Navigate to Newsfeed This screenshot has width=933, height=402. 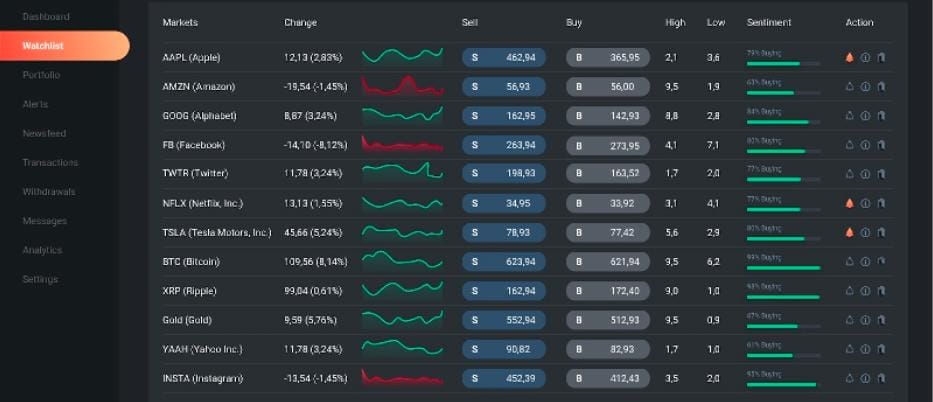tap(44, 133)
